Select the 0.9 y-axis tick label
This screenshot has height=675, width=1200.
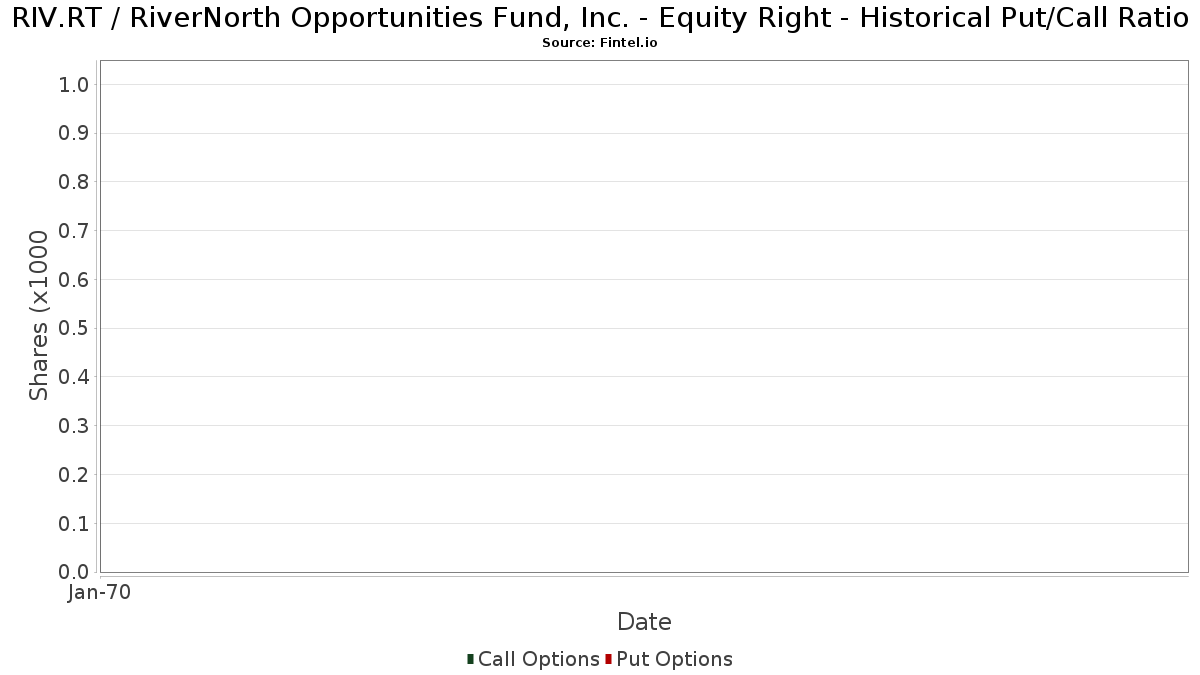point(74,134)
